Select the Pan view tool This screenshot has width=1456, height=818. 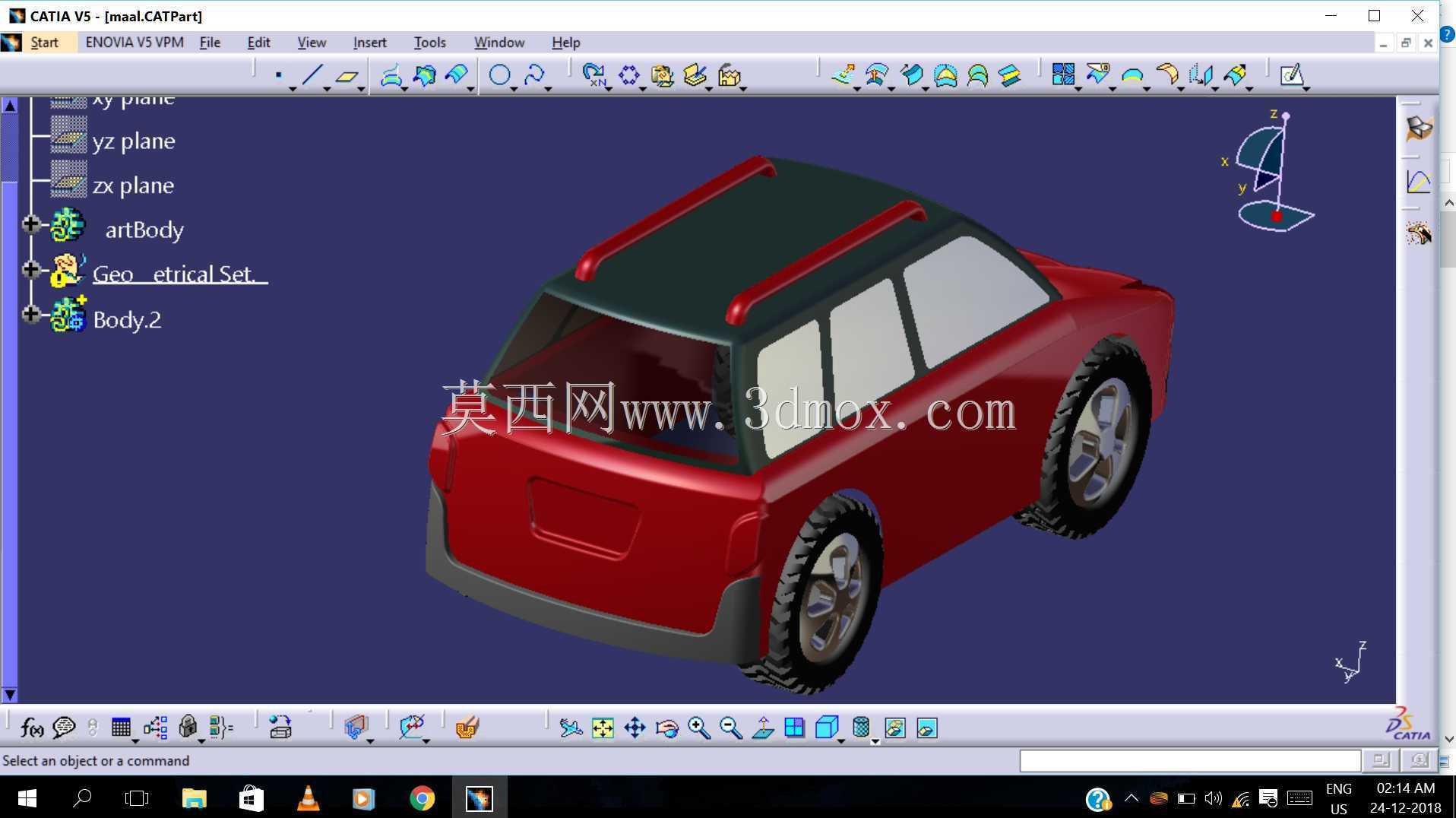point(635,728)
